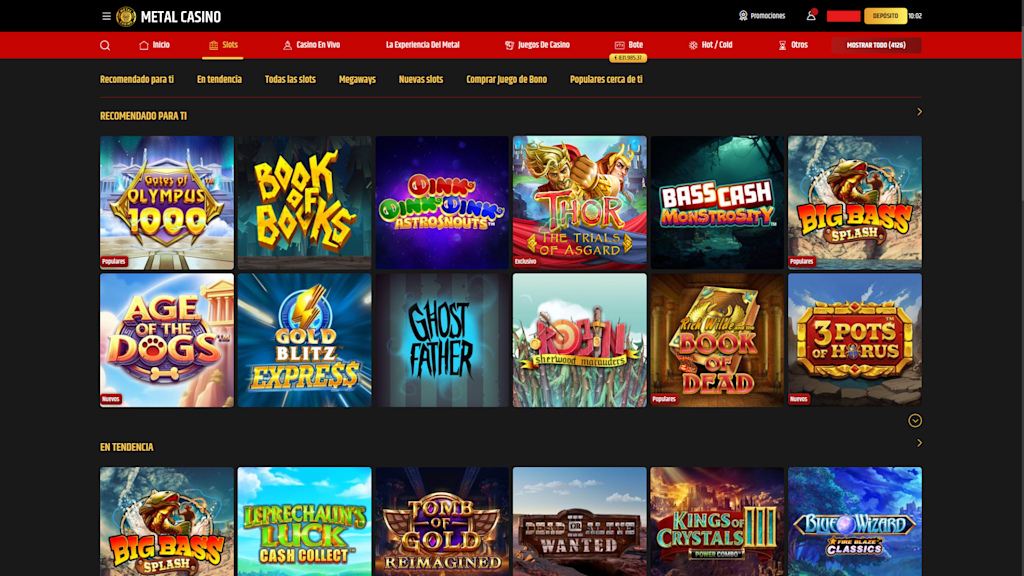Screen dimensions: 1024x576
Task: Click the Metal Casino coin logo
Action: pyautogui.click(x=126, y=16)
